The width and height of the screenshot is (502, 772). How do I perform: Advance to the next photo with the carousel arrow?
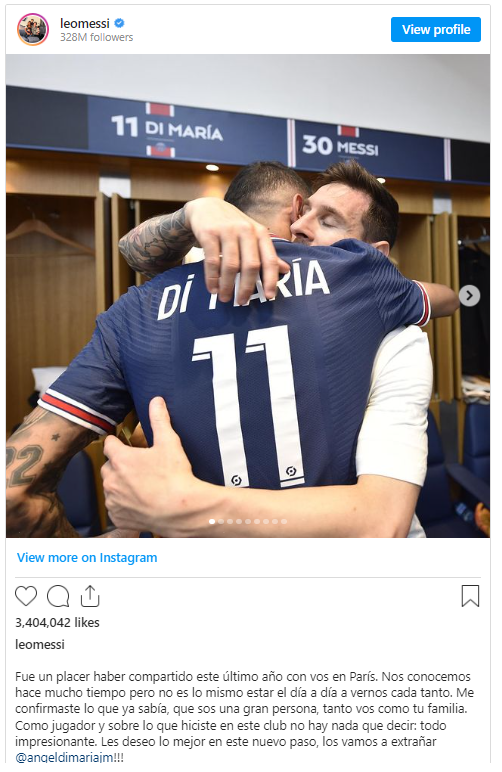(x=469, y=295)
